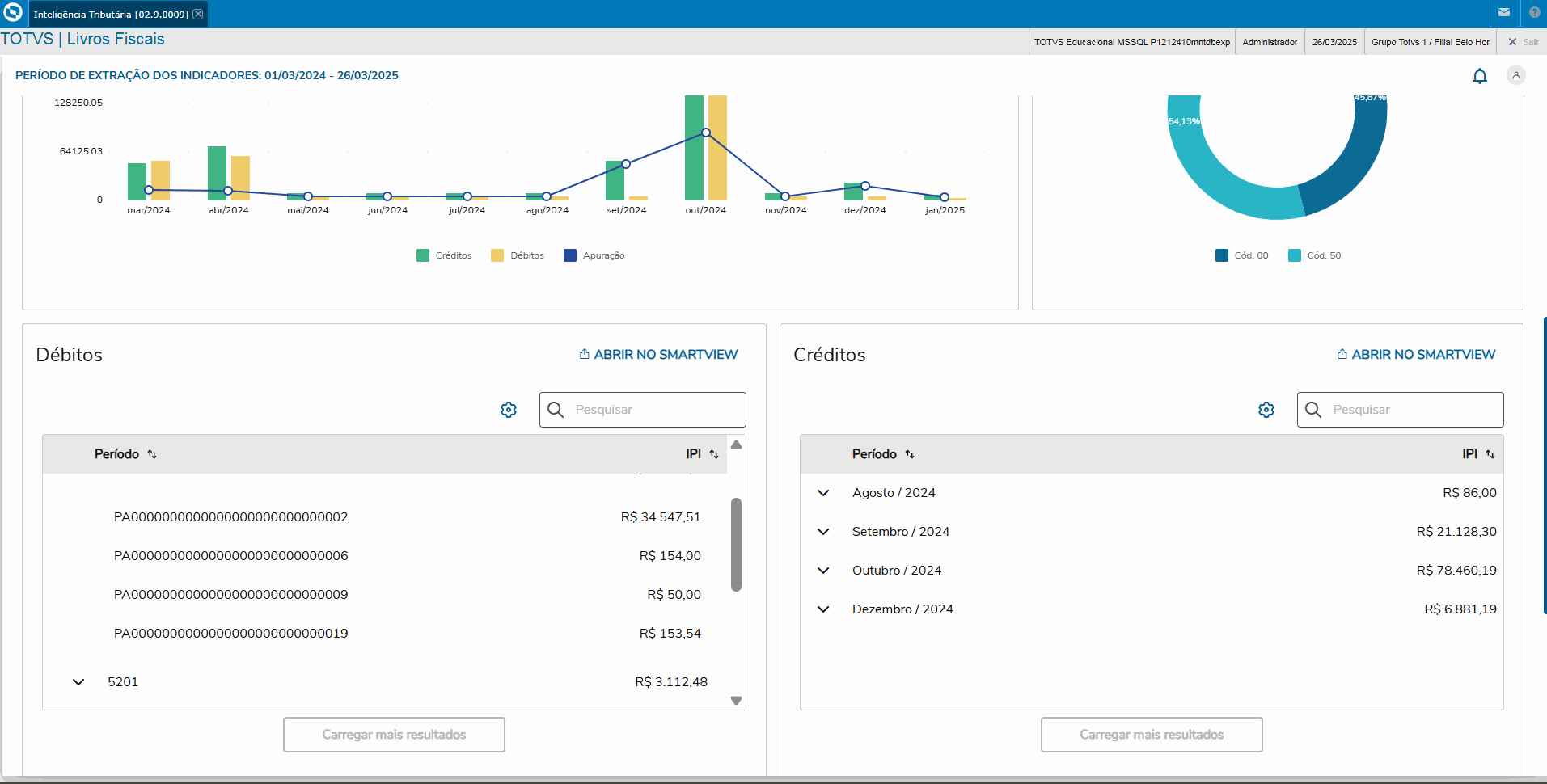Select row PA...0009 in Débitos
Image resolution: width=1547 pixels, height=784 pixels.
tap(385, 595)
